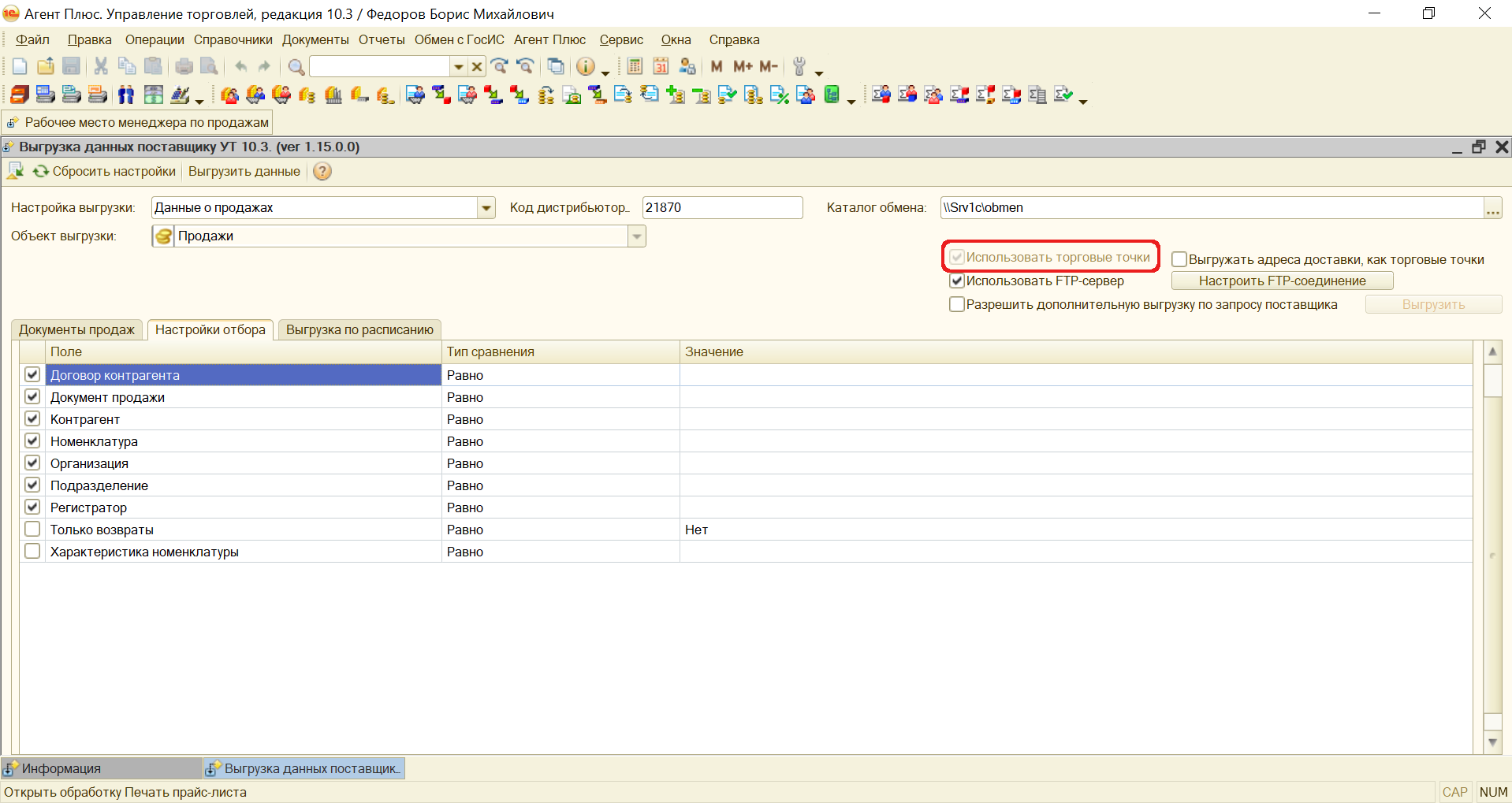Click Настроить FTP-соединение button
1512x803 pixels.
(1282, 281)
